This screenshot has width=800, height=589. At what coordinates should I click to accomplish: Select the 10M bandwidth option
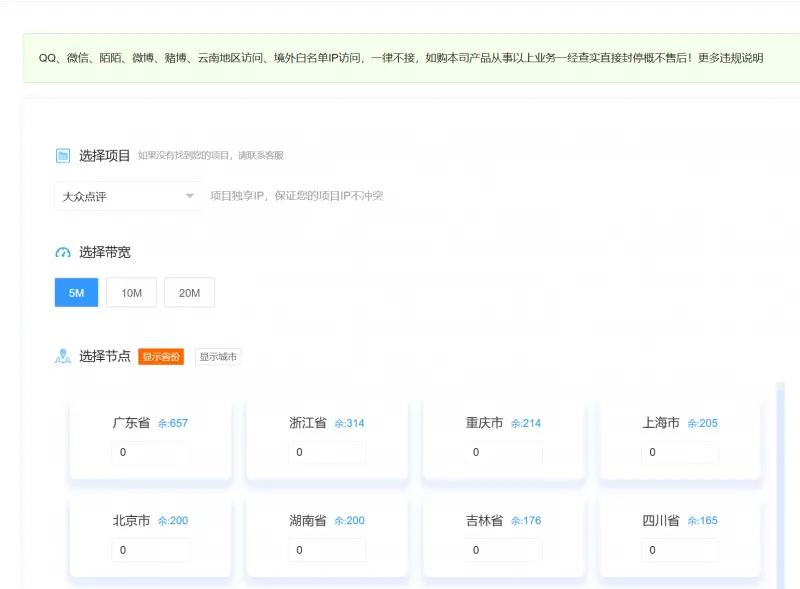131,292
